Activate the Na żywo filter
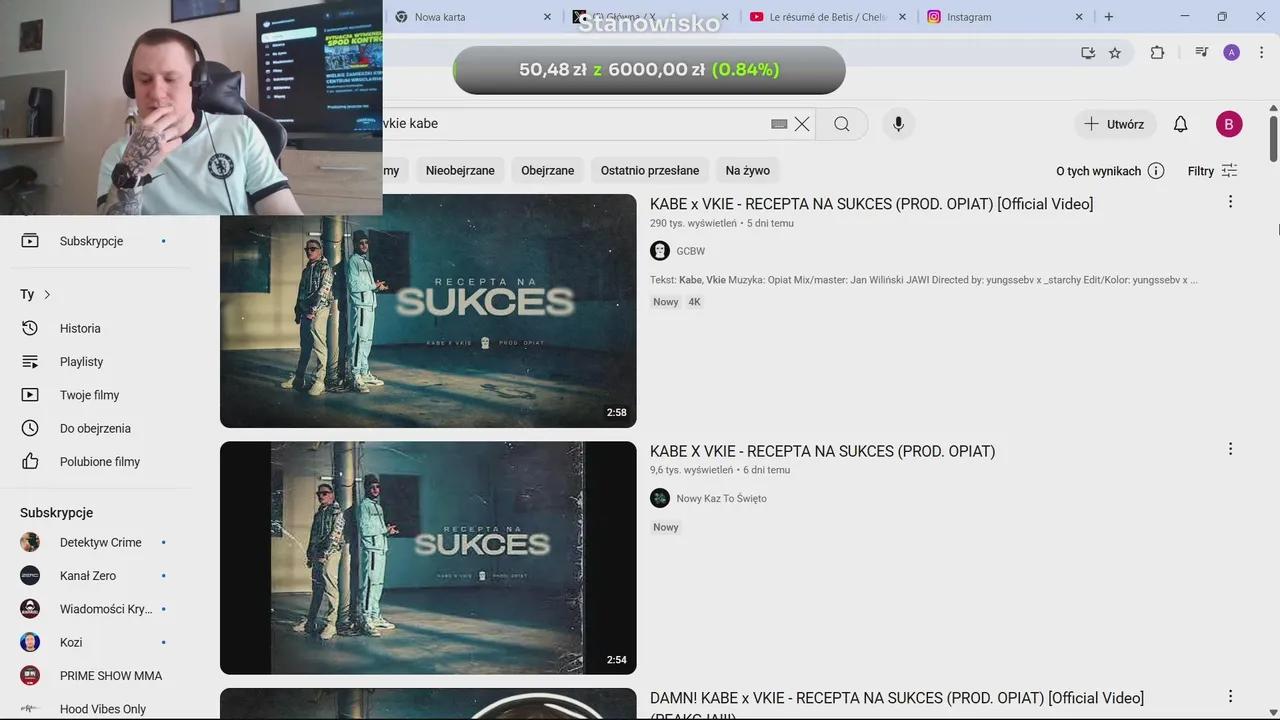Viewport: 1280px width, 720px height. coord(747,170)
